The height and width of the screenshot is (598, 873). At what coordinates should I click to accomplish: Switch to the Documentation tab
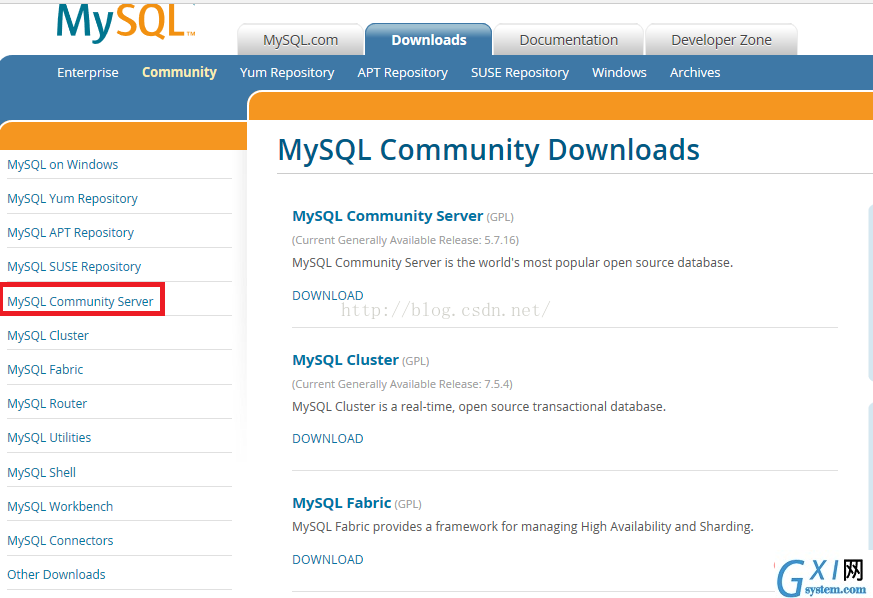[568, 40]
